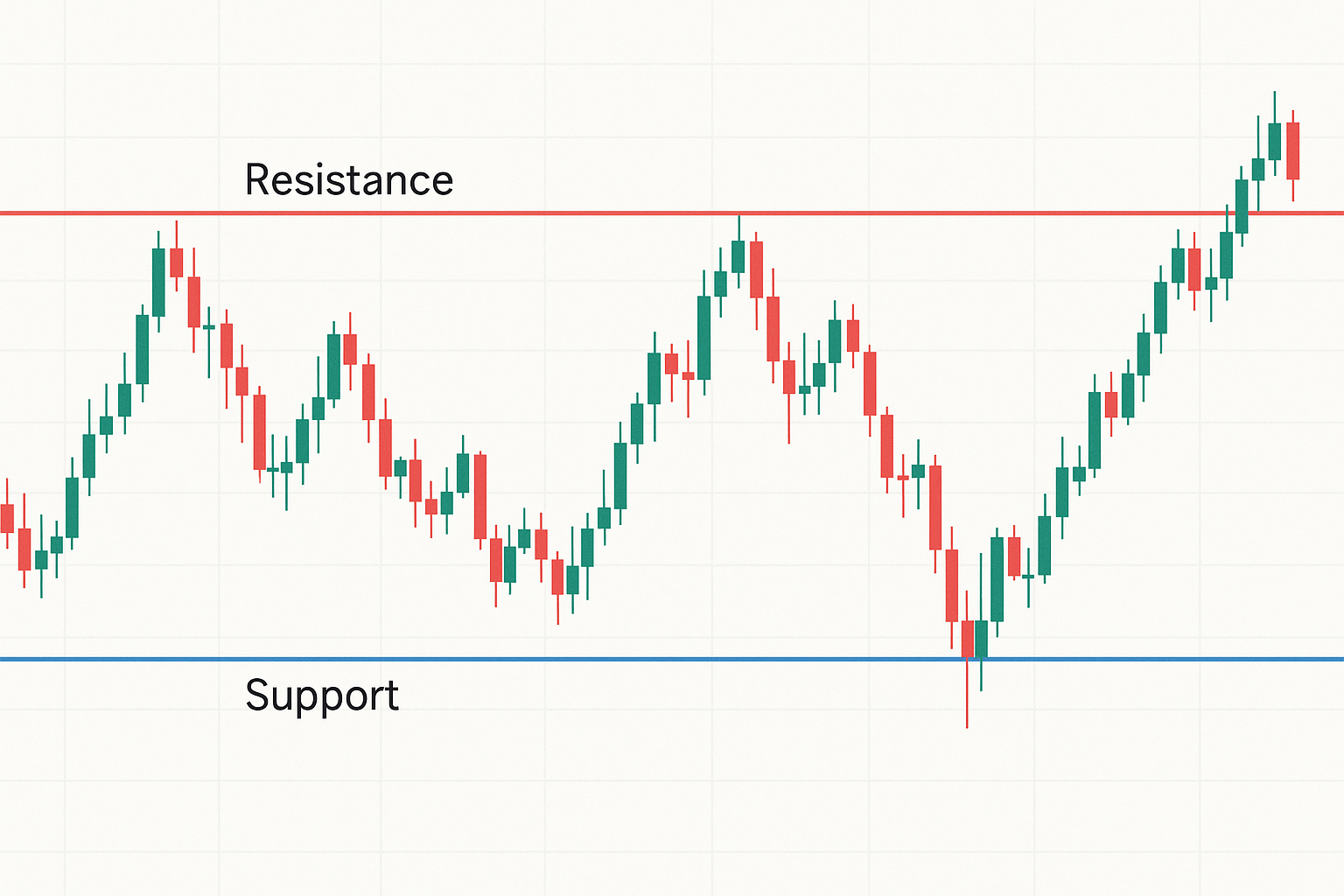Click the tall green candle leading into the middle peak
This screenshot has height=896, width=1344.
[703, 337]
